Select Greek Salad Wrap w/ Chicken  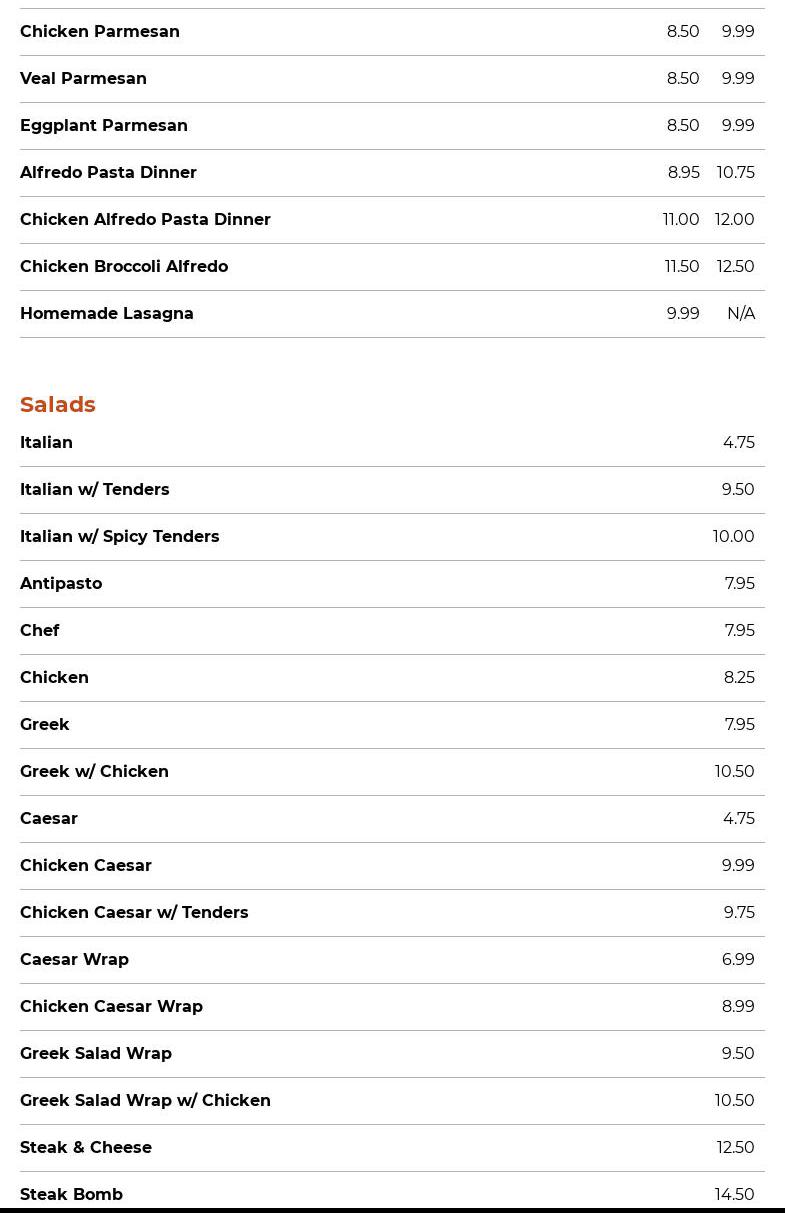pyautogui.click(x=145, y=1101)
